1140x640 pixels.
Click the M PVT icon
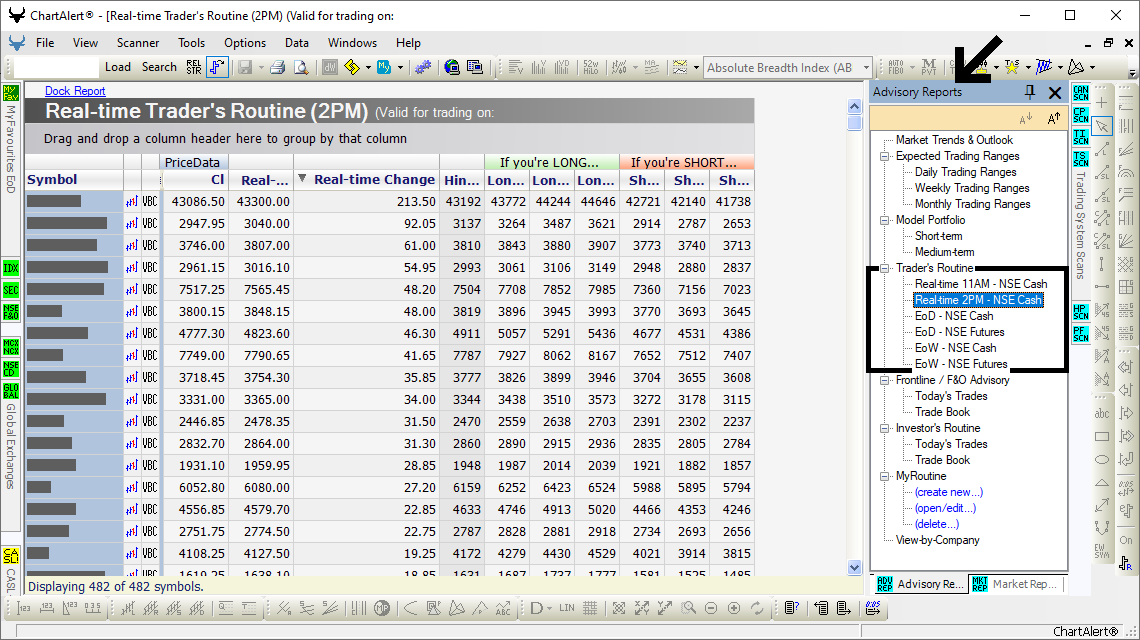[x=929, y=68]
